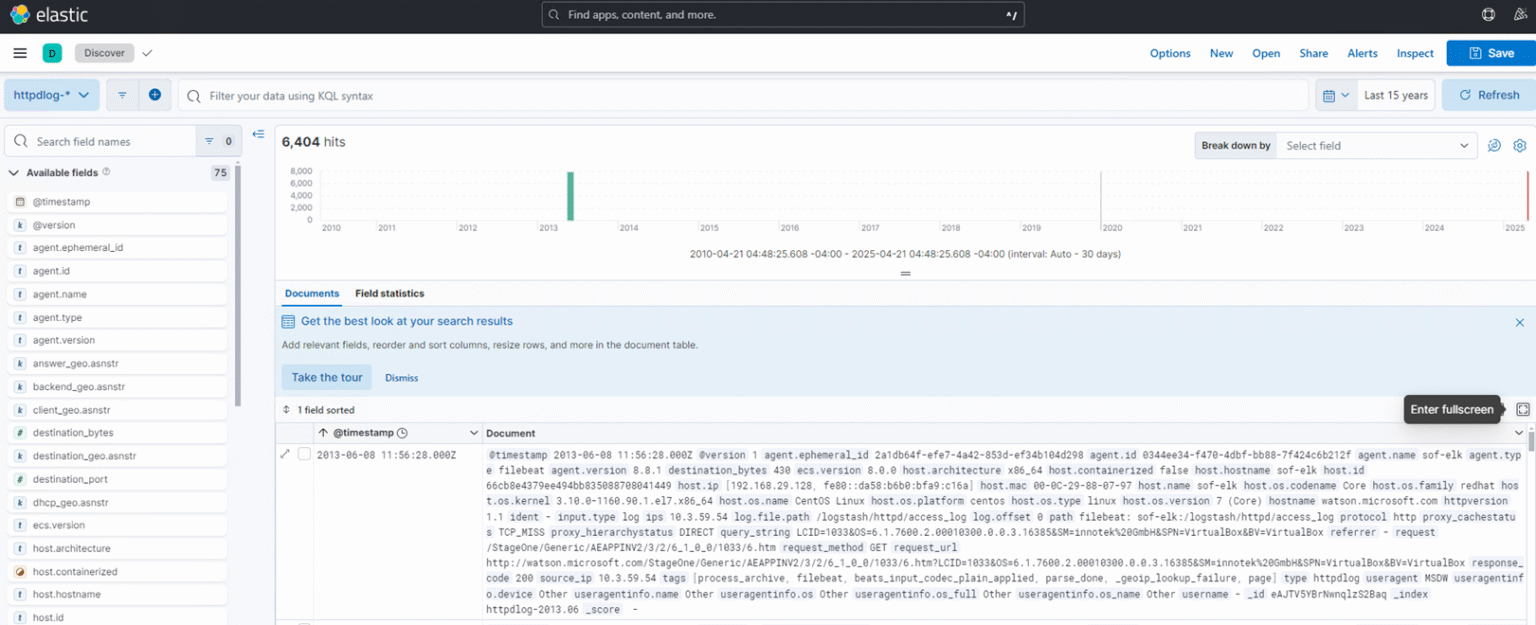The width and height of the screenshot is (1536, 625).
Task: Open the Break down by field dropdown
Action: coord(1376,145)
